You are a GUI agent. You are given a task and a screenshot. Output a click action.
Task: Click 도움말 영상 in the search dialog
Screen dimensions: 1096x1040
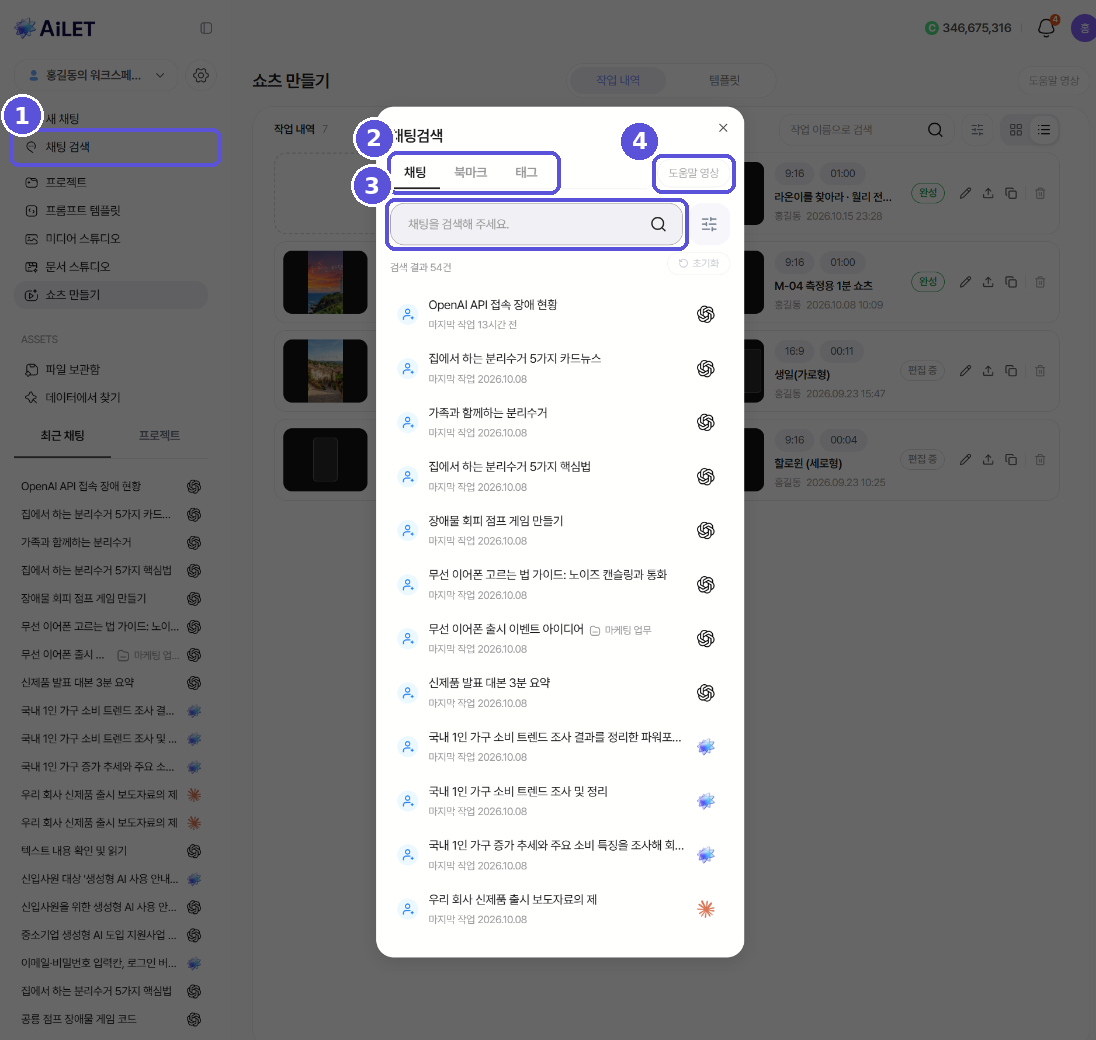pyautogui.click(x=693, y=173)
